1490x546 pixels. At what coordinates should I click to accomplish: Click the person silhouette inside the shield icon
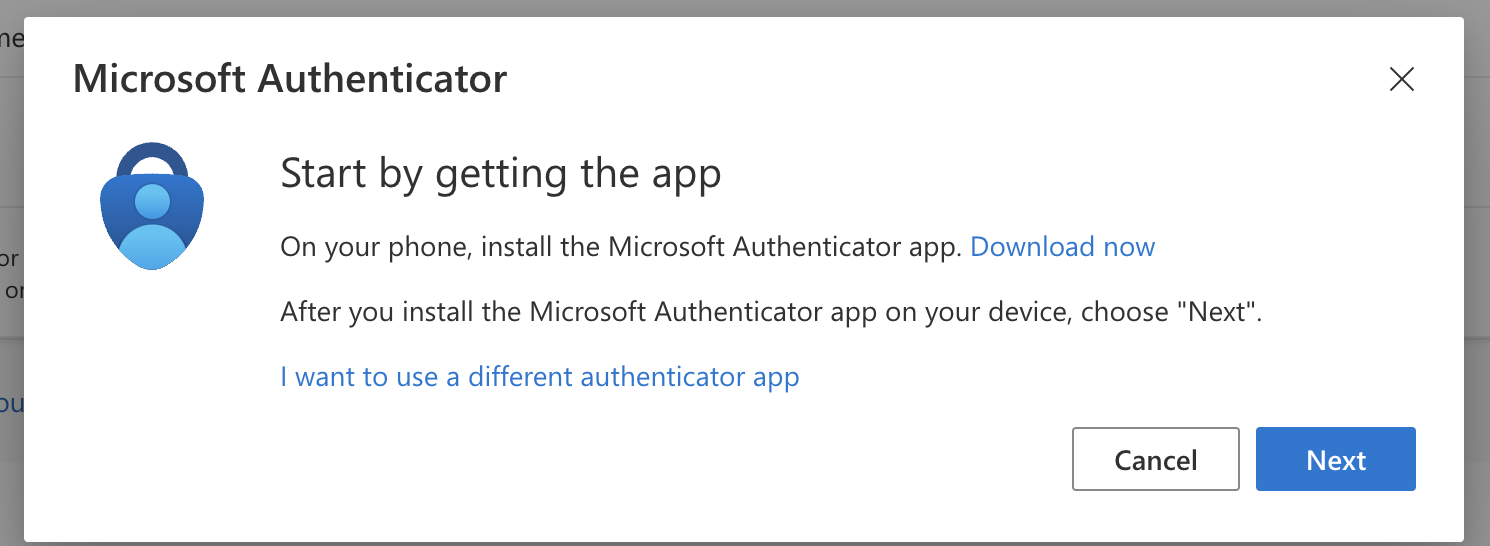[151, 225]
